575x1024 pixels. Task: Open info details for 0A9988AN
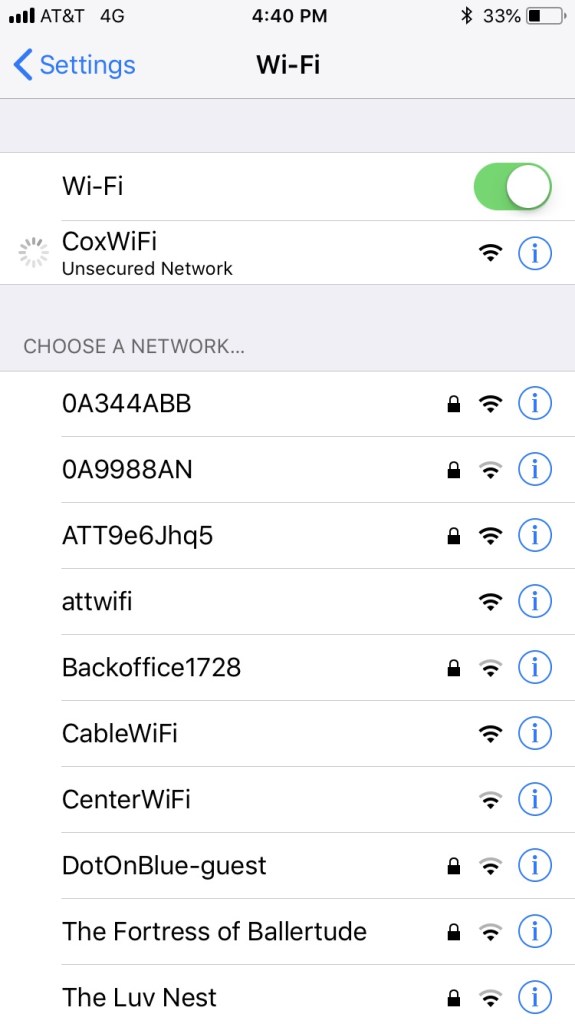pyautogui.click(x=534, y=470)
